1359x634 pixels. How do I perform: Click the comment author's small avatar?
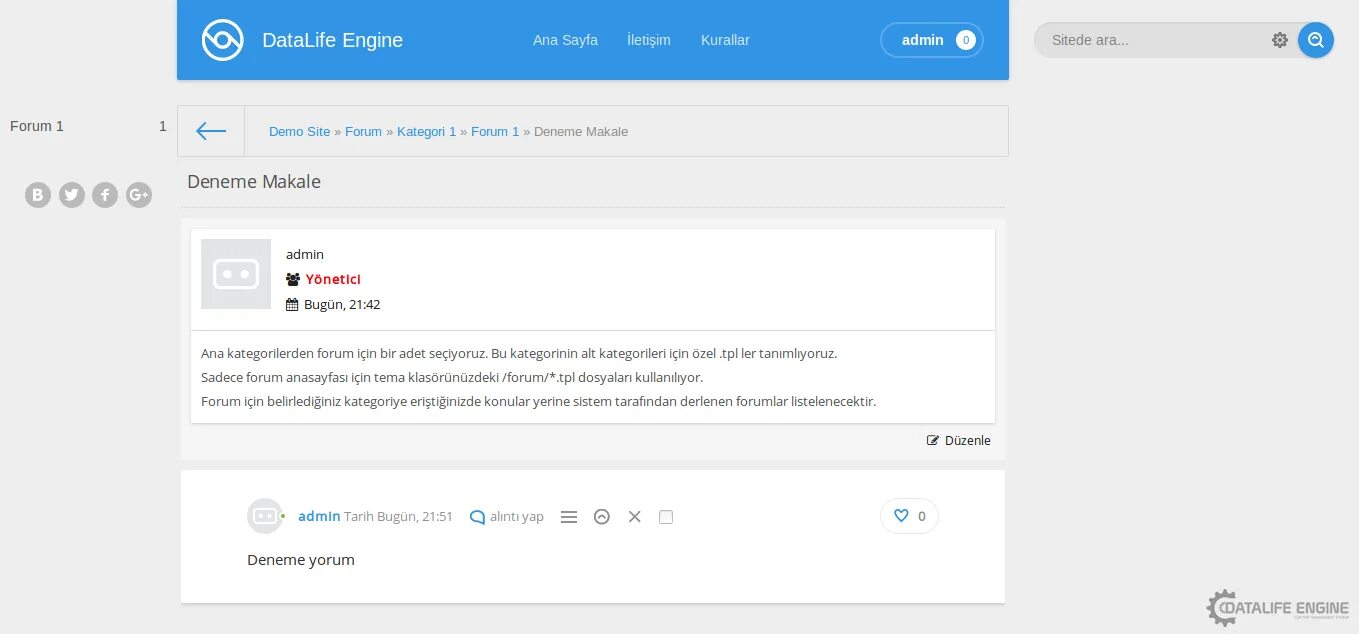265,516
